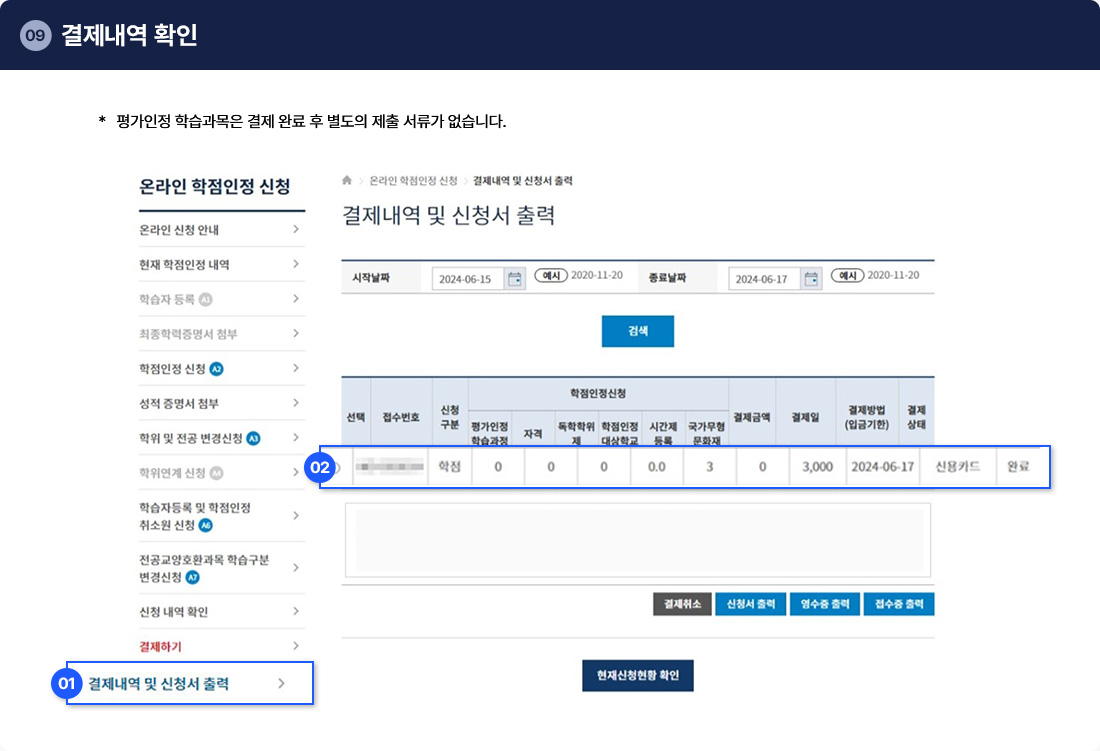Image resolution: width=1100 pixels, height=751 pixels.
Task: Click the 영수증 출력 button
Action: point(824,604)
